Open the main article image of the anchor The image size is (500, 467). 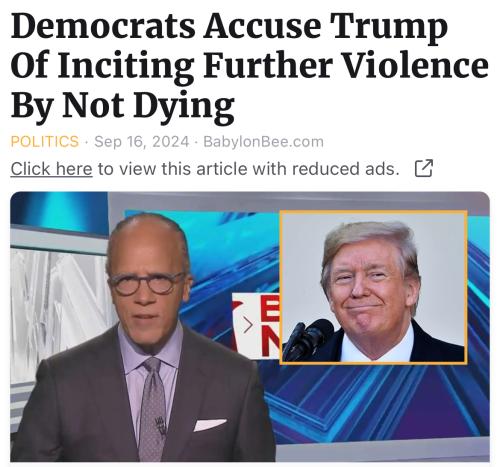pyautogui.click(x=250, y=327)
